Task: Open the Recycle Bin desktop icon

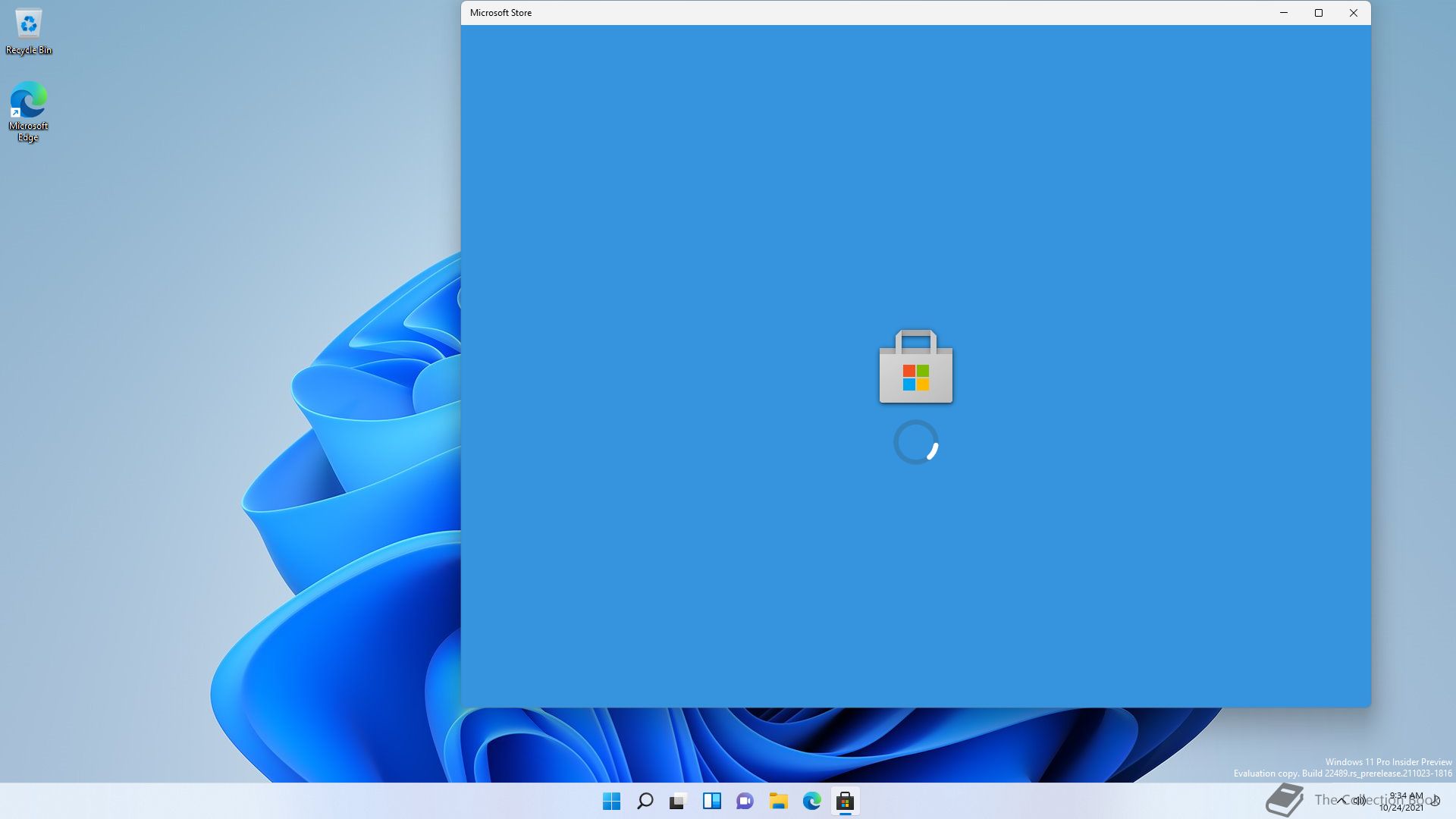Action: coord(29,33)
